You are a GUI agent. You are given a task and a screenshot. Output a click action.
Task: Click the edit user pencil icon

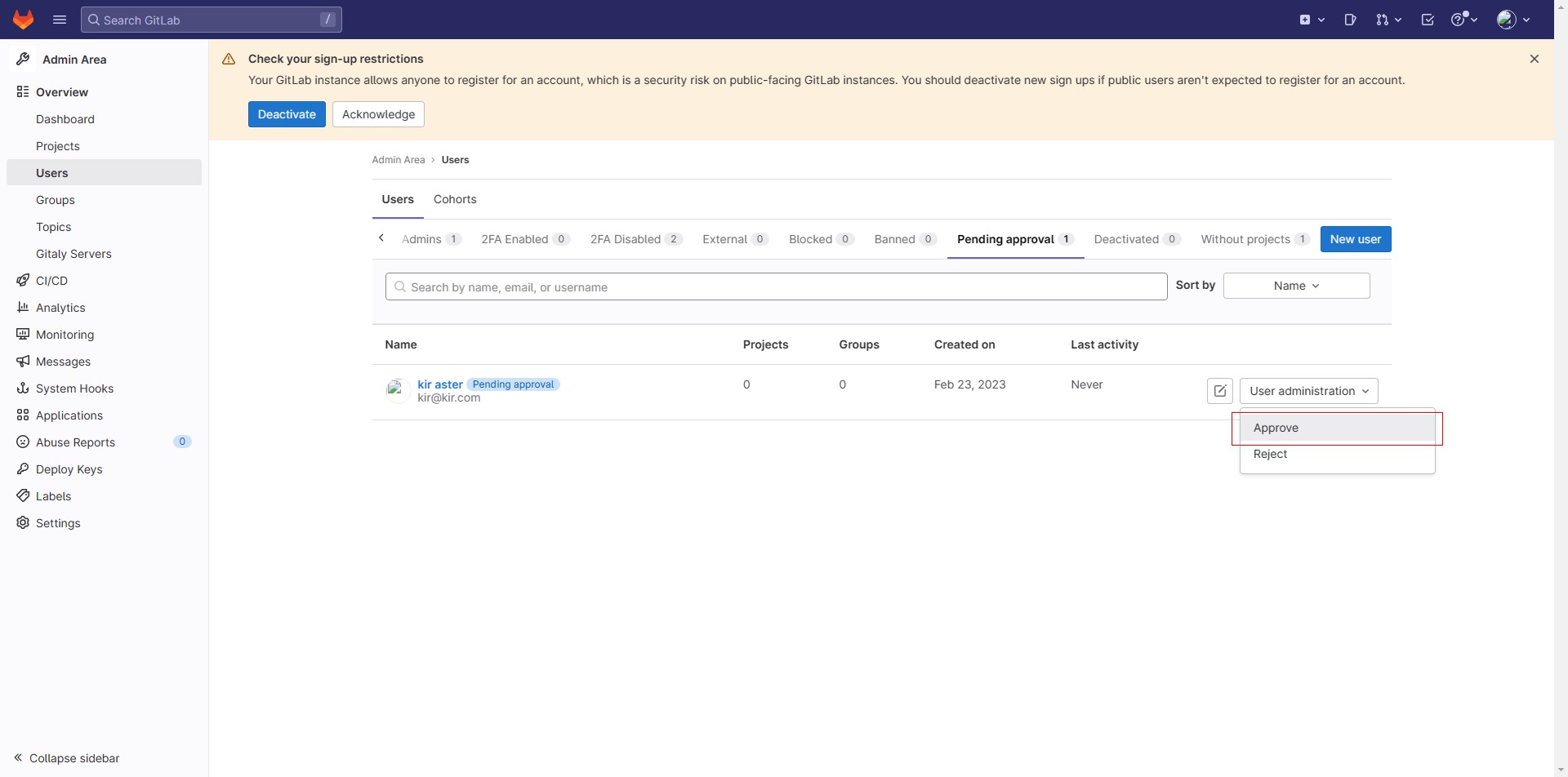[x=1220, y=391]
